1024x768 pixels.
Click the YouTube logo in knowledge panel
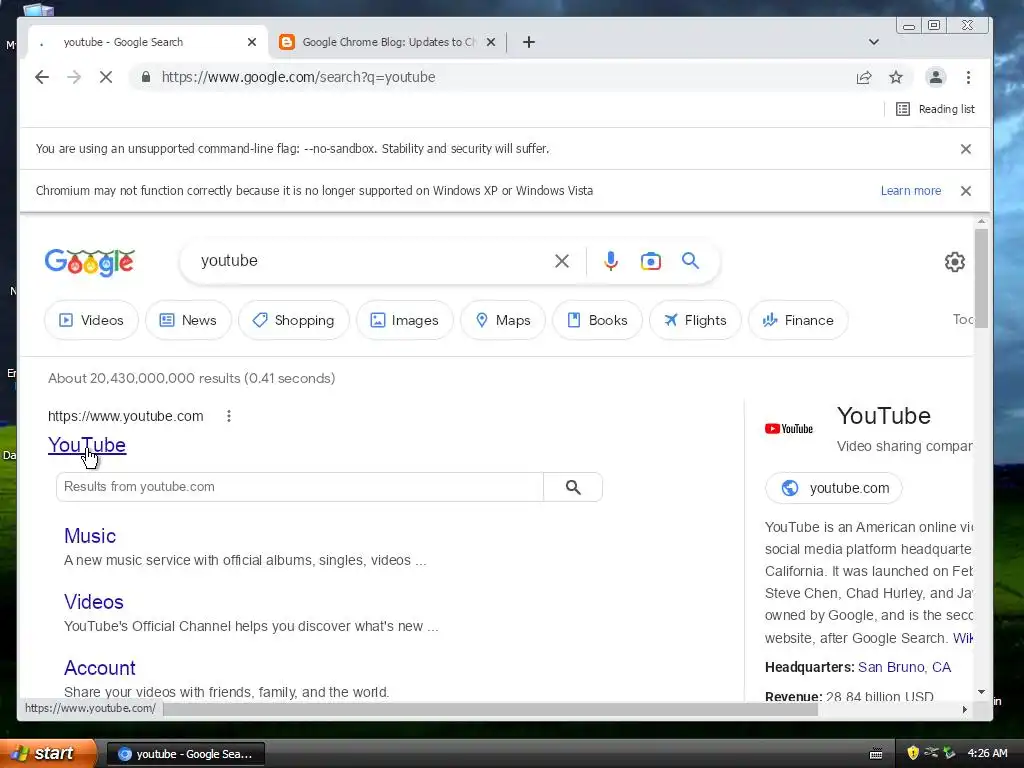pos(789,429)
